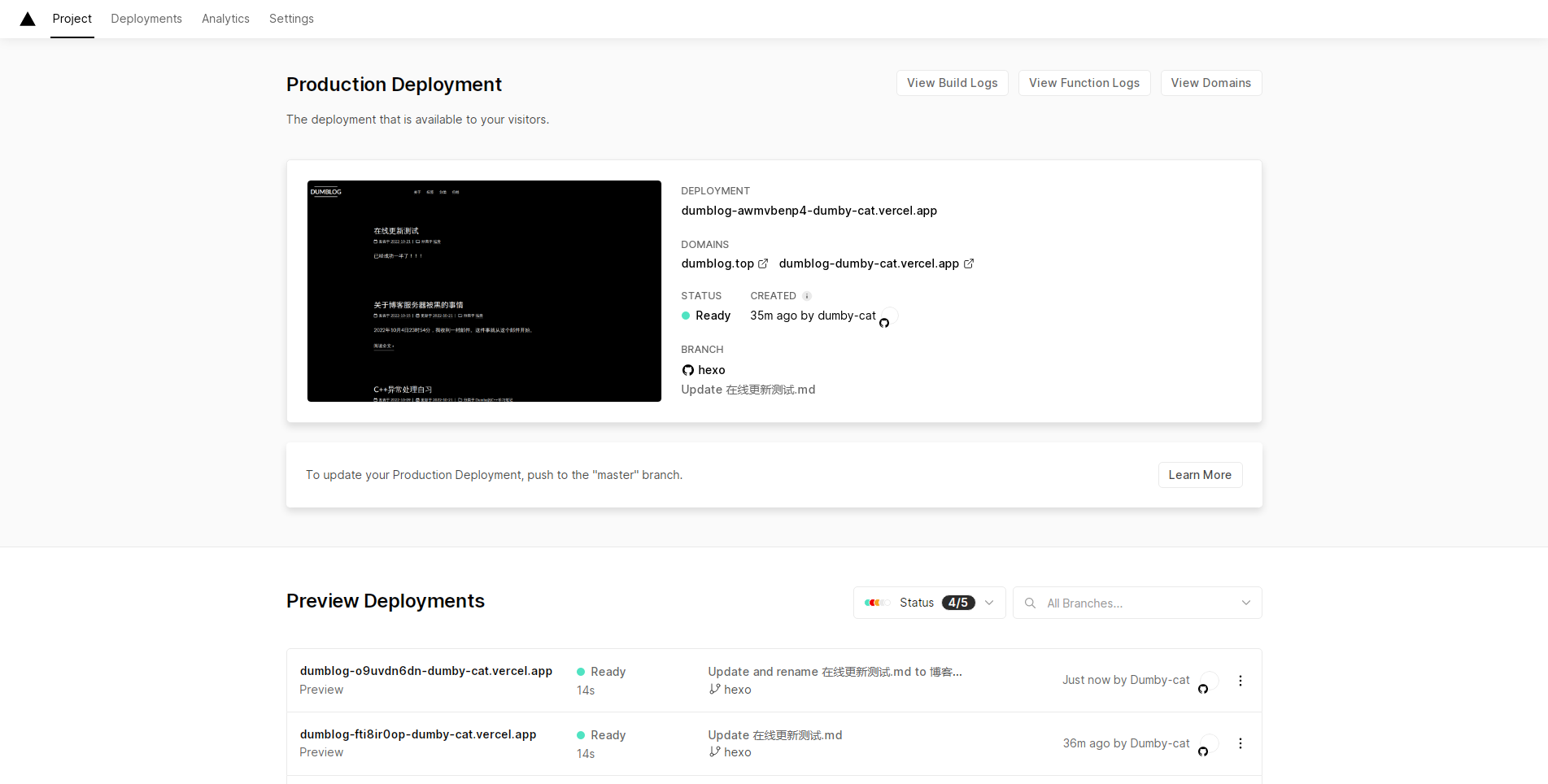Screen dimensions: 1548x784
Task: Click the colored status dots indicator
Action: 876,603
